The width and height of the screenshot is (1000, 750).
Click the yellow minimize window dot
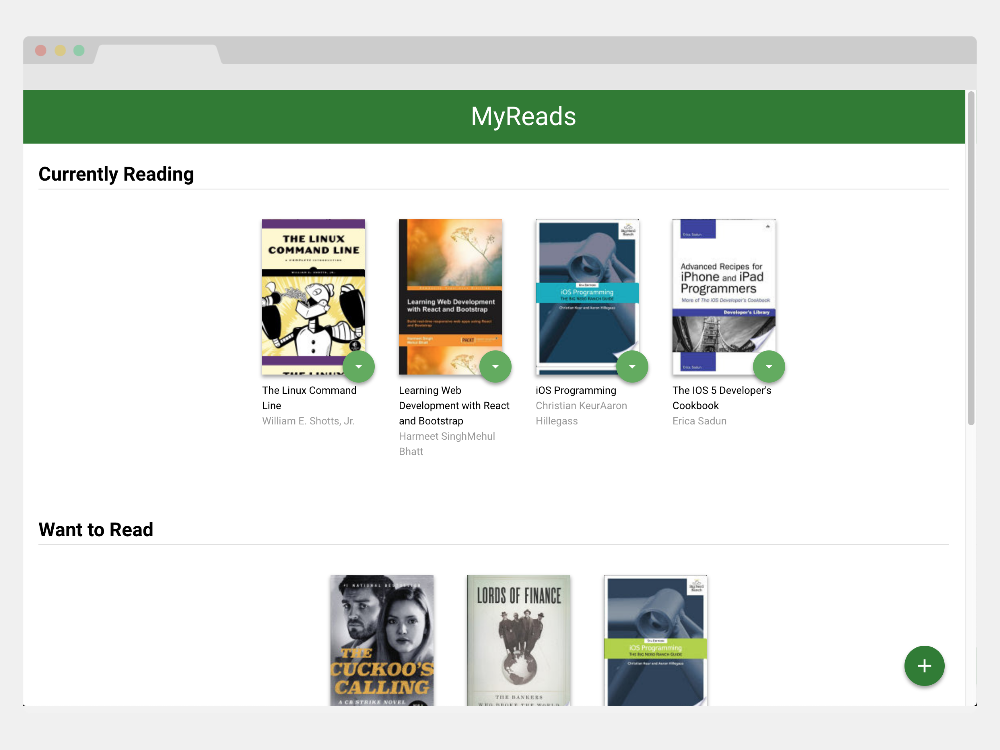coord(60,50)
